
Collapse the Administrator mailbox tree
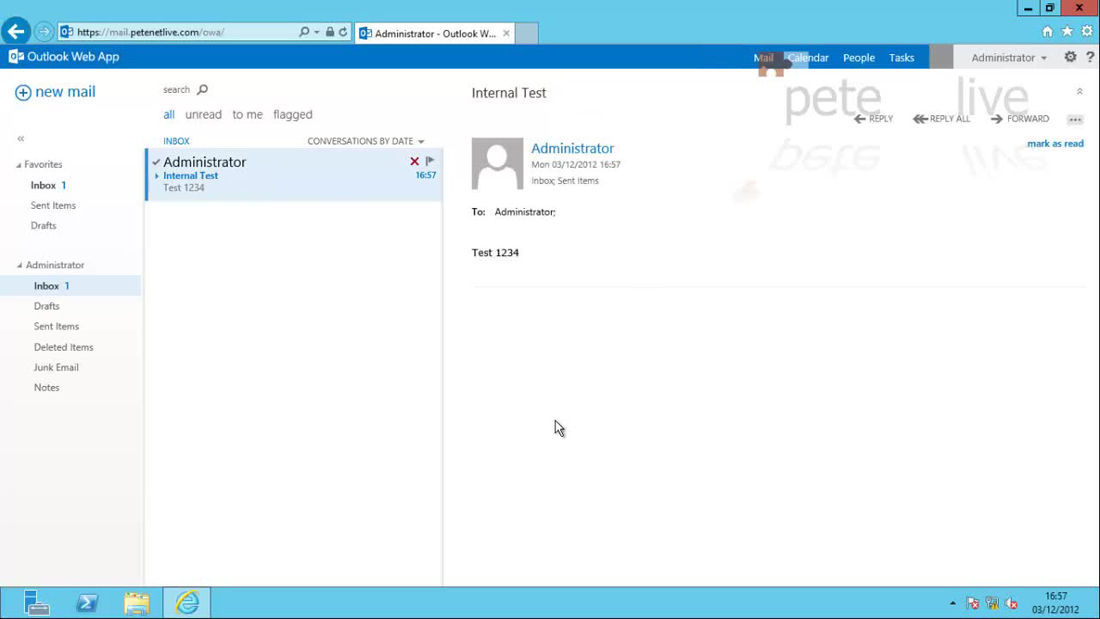click(x=20, y=265)
